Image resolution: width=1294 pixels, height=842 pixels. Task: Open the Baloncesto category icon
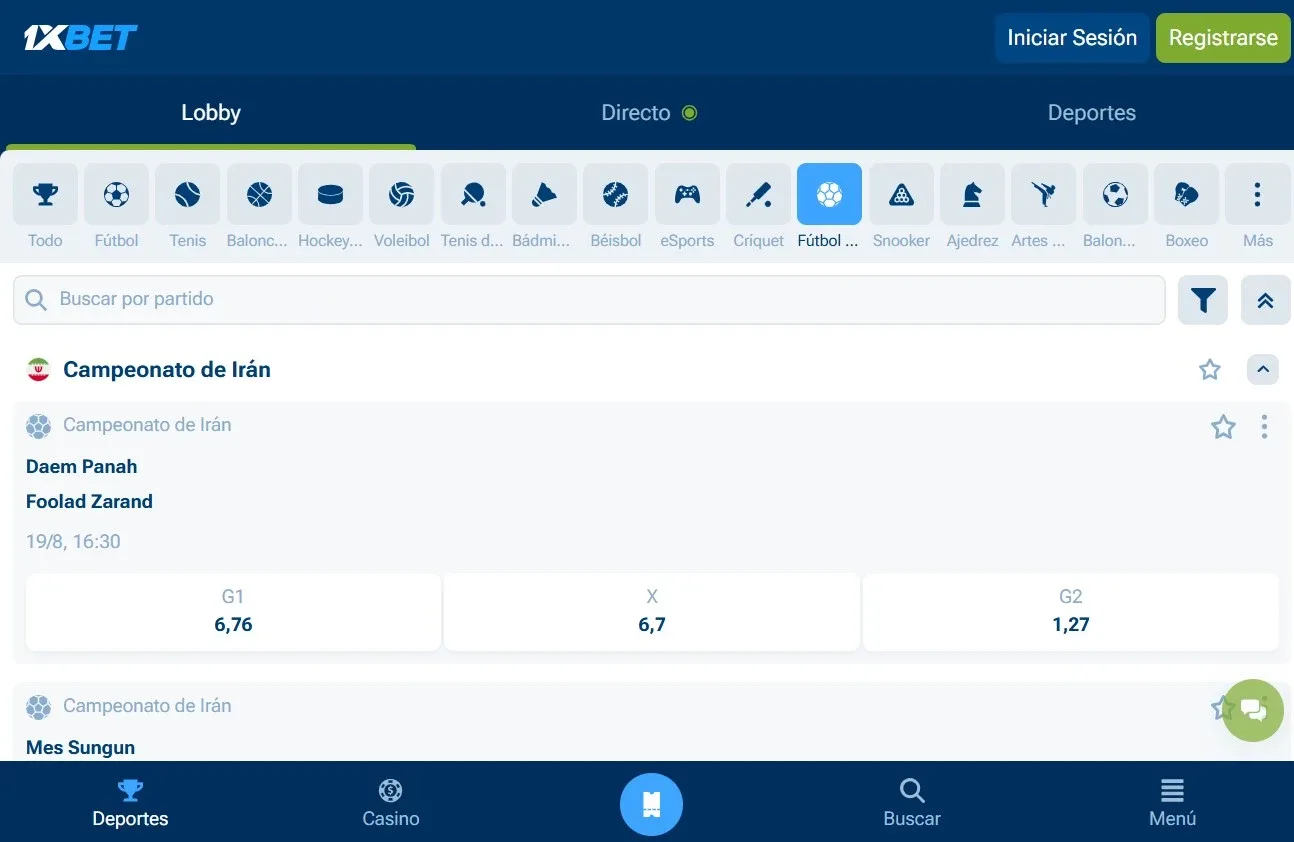pos(259,194)
